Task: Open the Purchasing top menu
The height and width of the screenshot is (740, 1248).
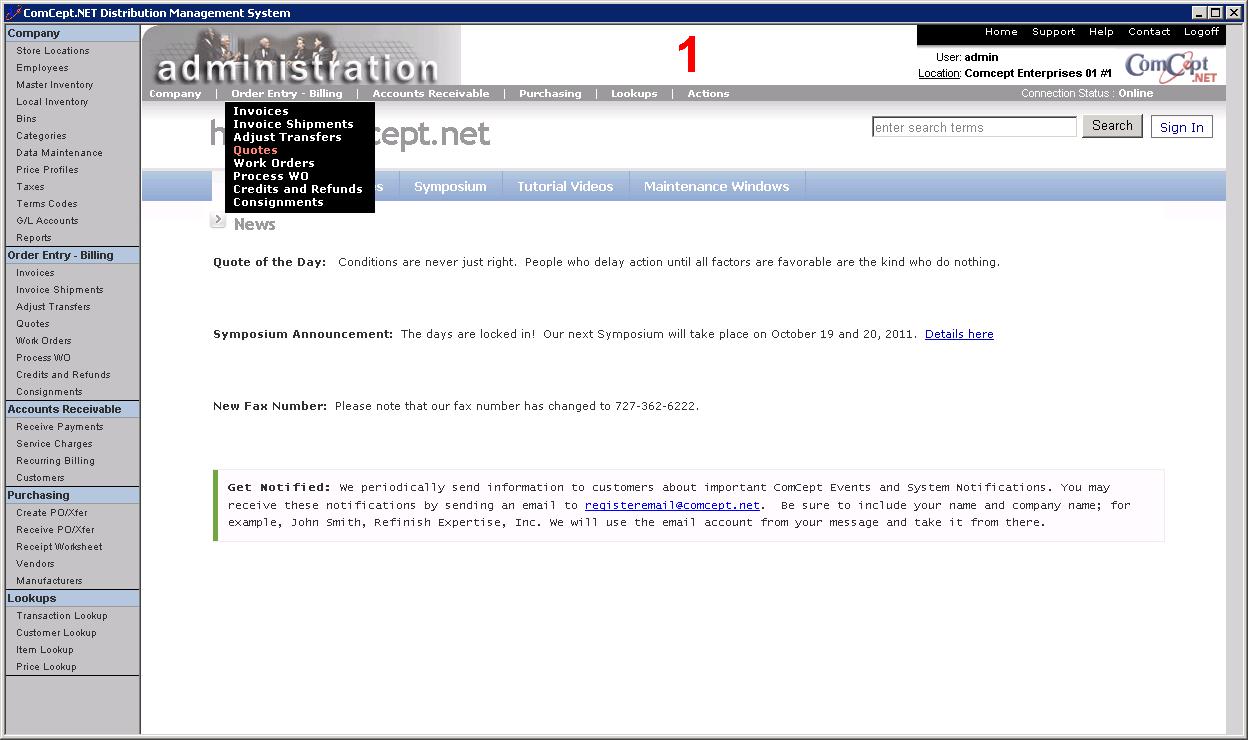Action: [549, 94]
